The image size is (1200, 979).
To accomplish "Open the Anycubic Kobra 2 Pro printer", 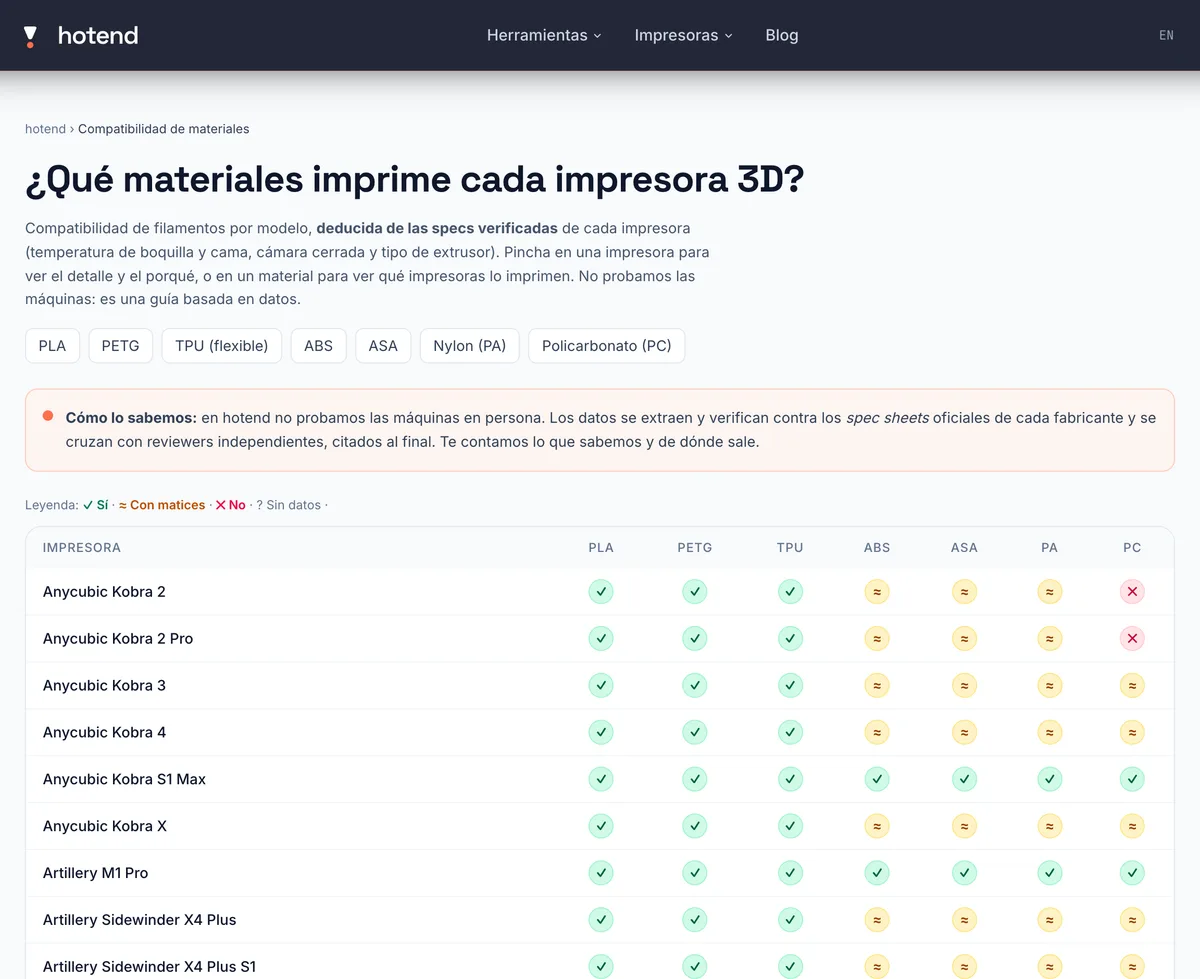I will 118,639.
